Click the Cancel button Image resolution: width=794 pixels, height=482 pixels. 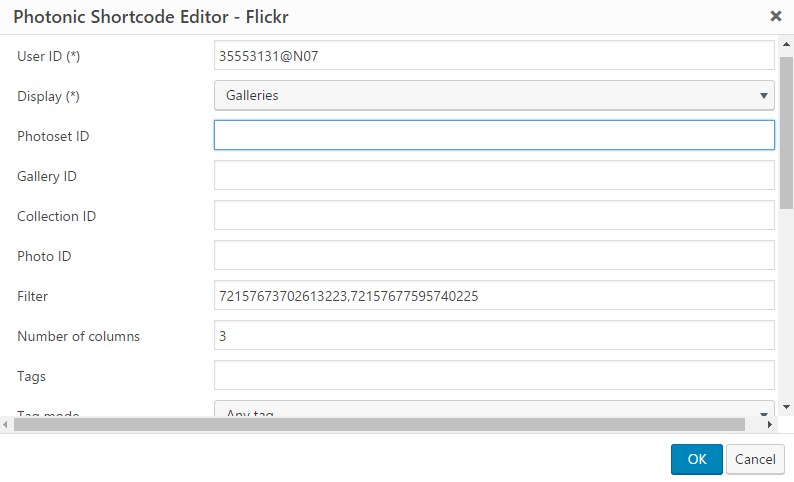[755, 459]
